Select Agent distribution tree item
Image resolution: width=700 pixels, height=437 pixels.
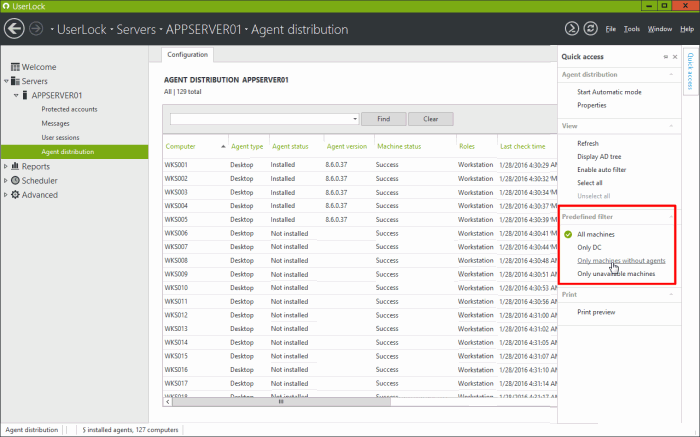pos(75,152)
